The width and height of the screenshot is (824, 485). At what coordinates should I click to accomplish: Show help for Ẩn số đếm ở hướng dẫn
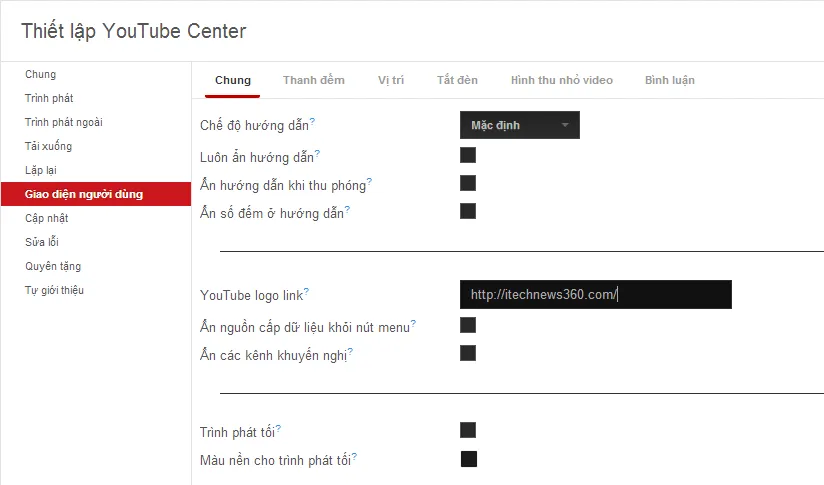tap(347, 210)
